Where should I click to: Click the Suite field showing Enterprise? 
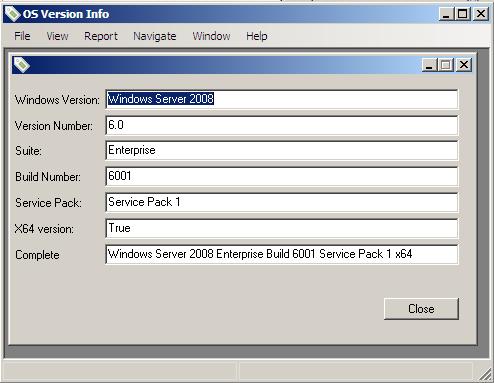282,150
